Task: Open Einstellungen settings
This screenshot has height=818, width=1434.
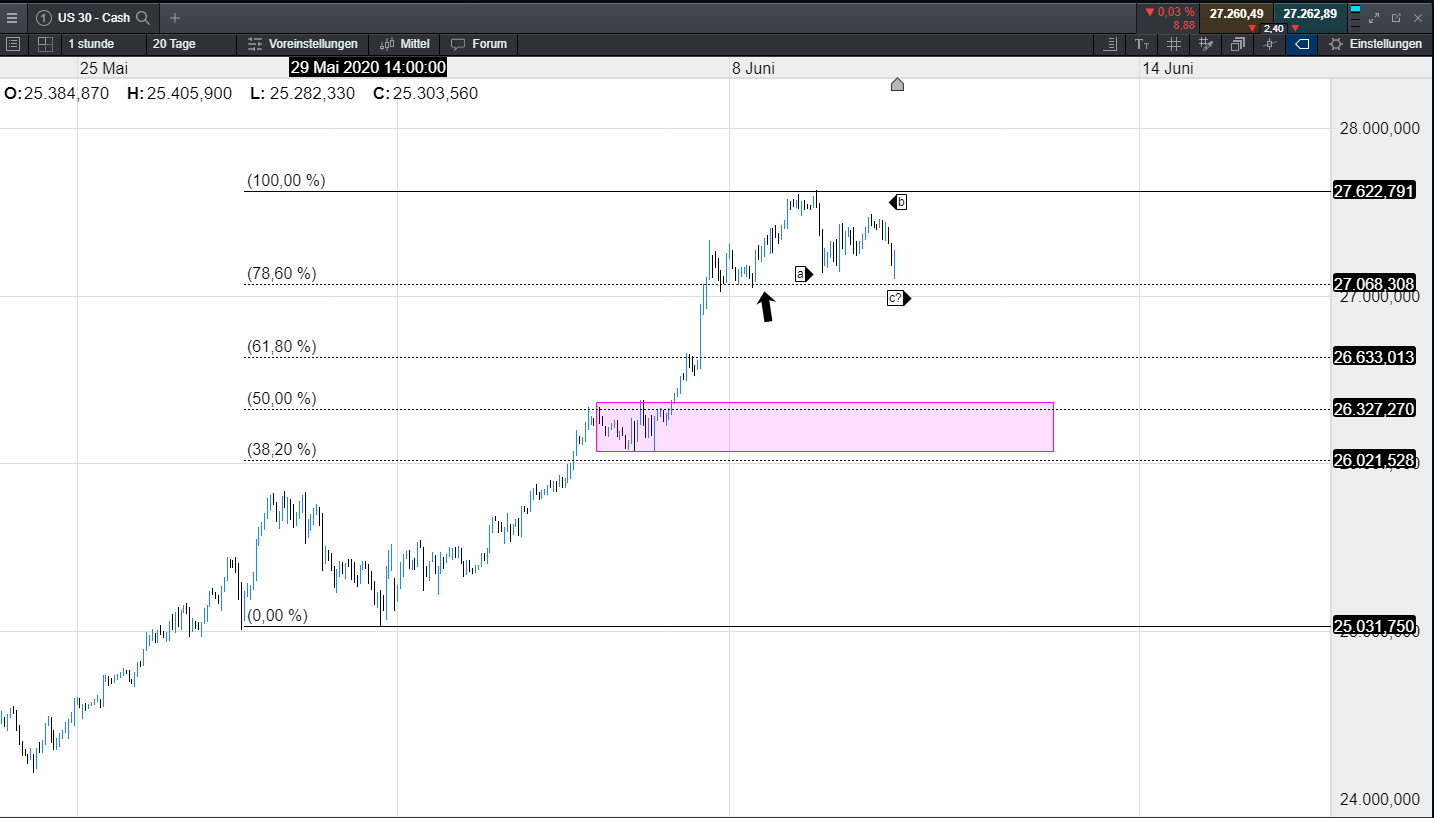Action: point(1375,44)
